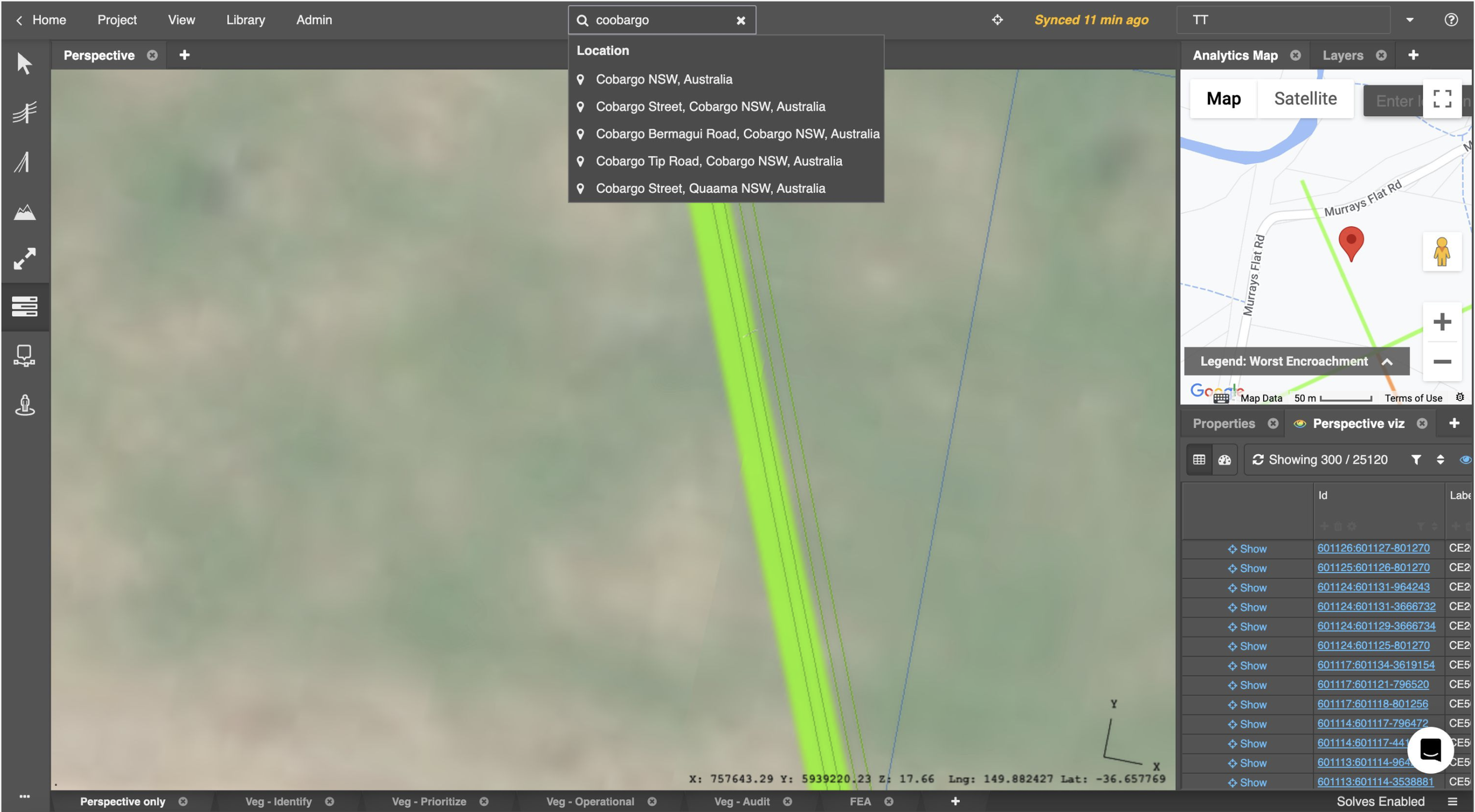Zoom in the map with plus button
Viewport: 1475px width, 812px height.
point(1442,322)
